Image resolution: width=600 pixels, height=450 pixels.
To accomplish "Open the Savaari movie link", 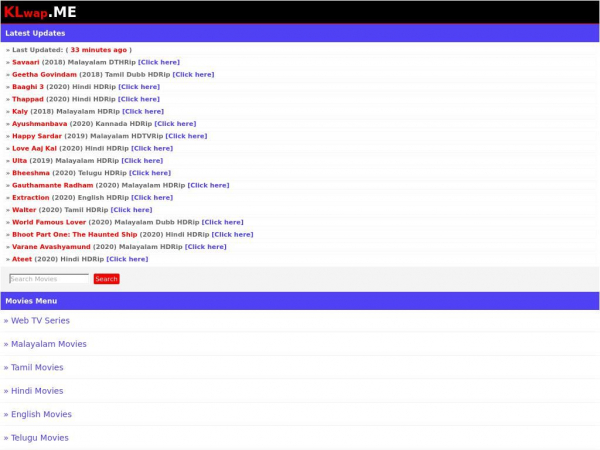I will tap(26, 62).
